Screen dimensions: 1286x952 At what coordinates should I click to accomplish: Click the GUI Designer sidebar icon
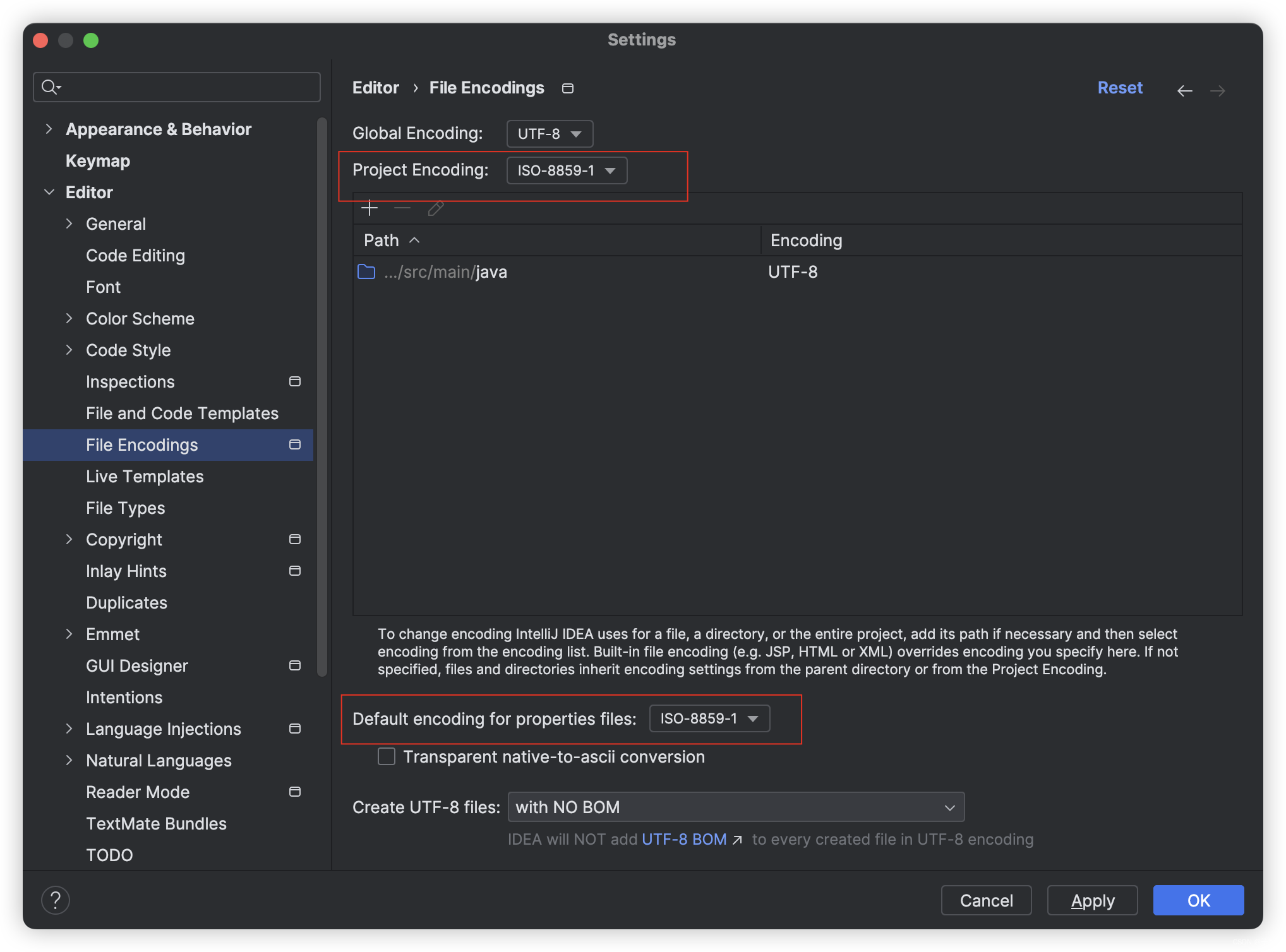point(296,666)
